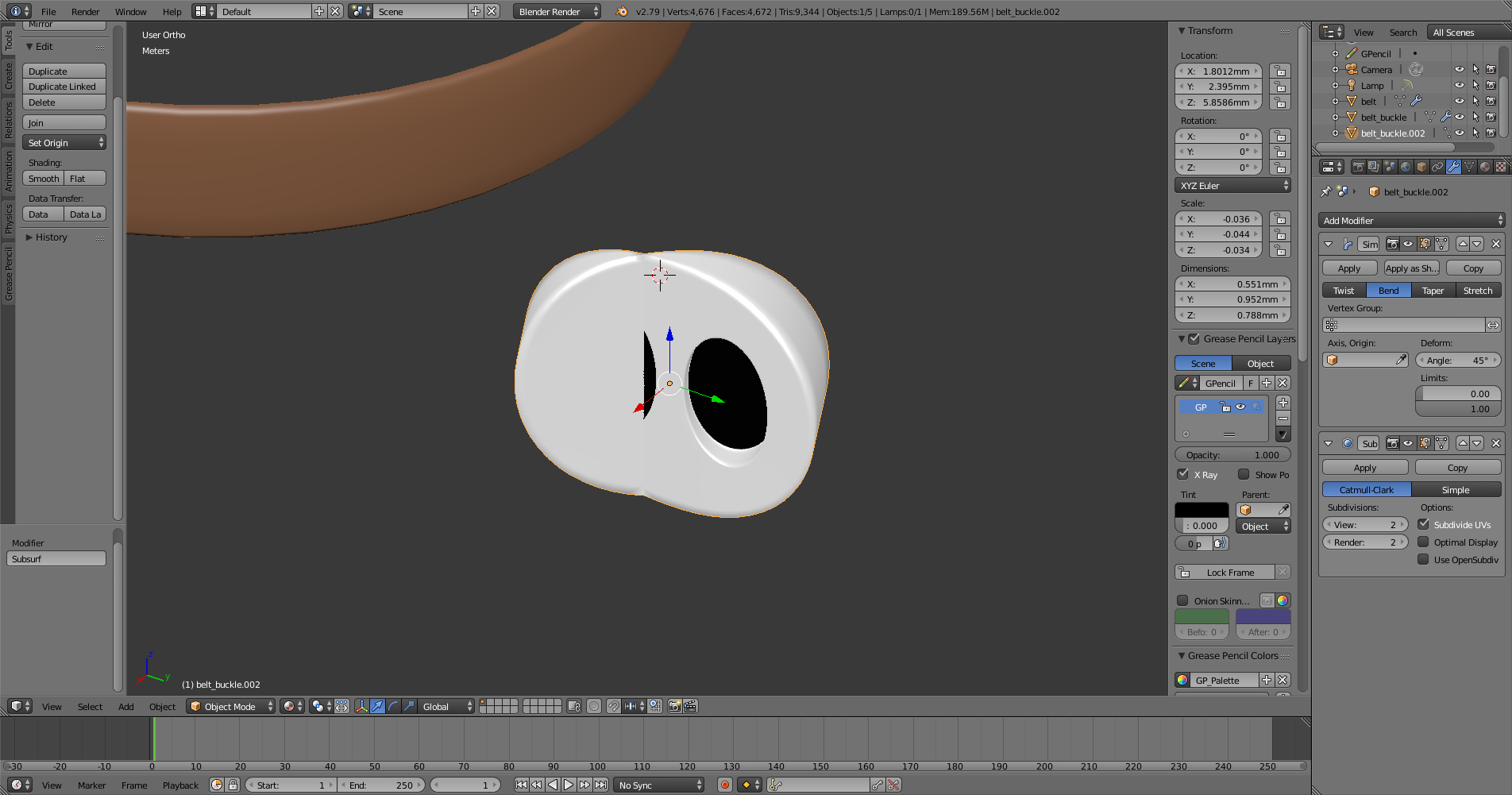Open the No Sync dropdown
This screenshot has width=1512, height=795.
pos(659,785)
